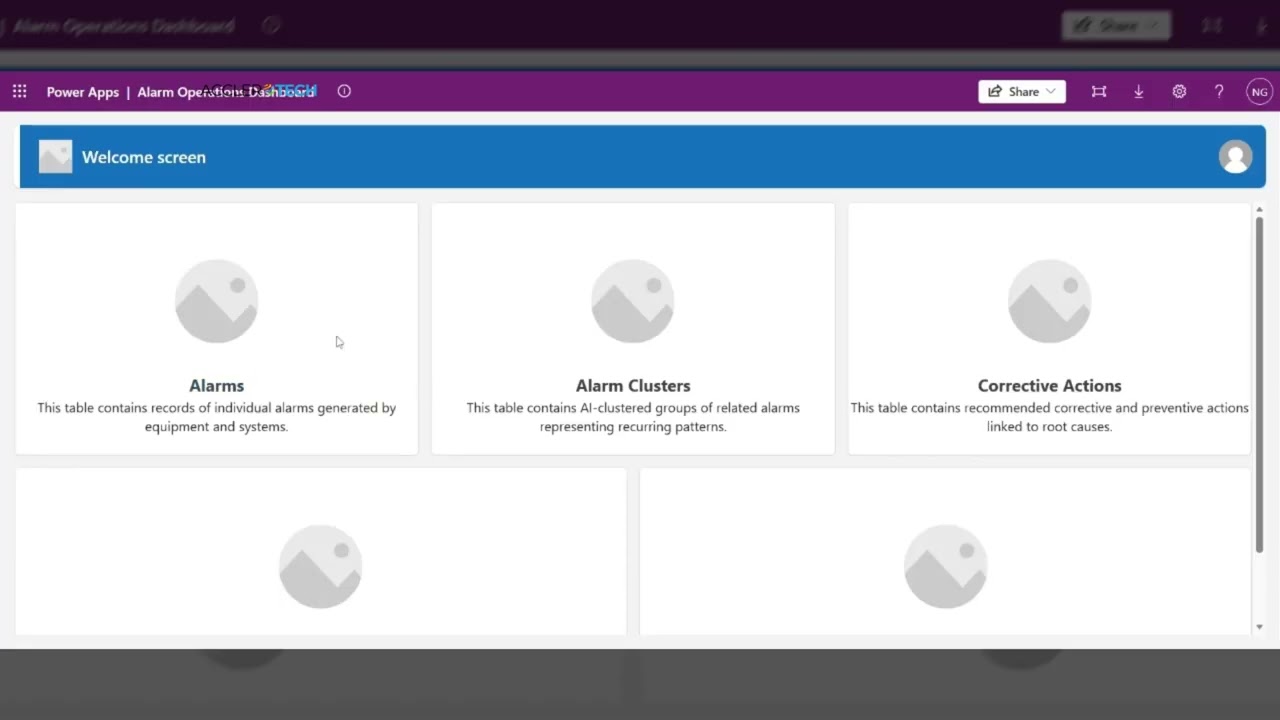This screenshot has height=720, width=1280.
Task: Click the Welcome screen heading
Action: (x=144, y=157)
